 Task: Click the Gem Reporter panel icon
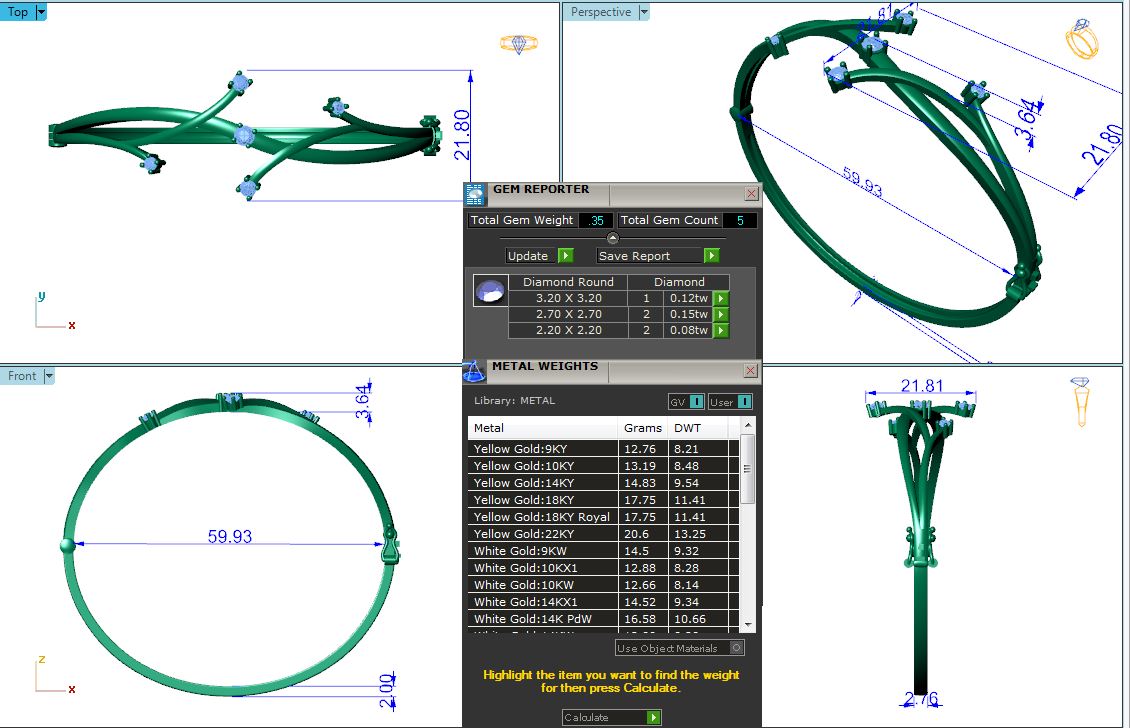click(475, 194)
